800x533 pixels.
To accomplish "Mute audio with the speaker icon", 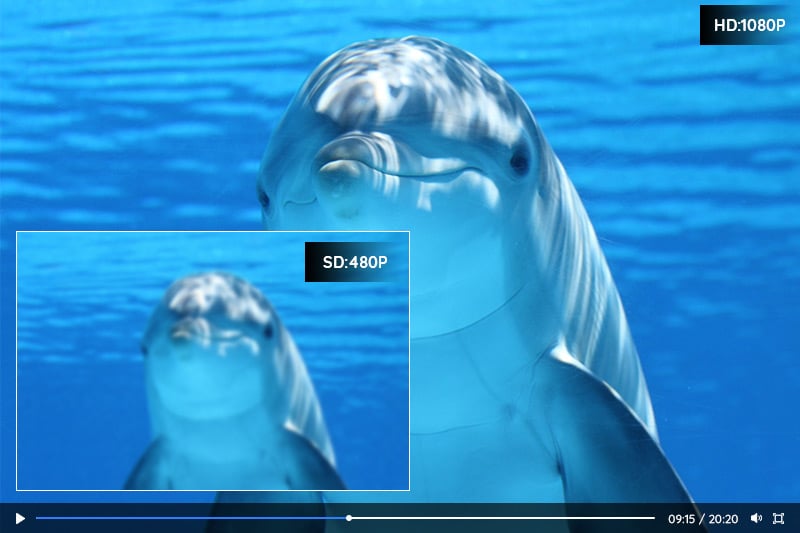I will tap(756, 518).
